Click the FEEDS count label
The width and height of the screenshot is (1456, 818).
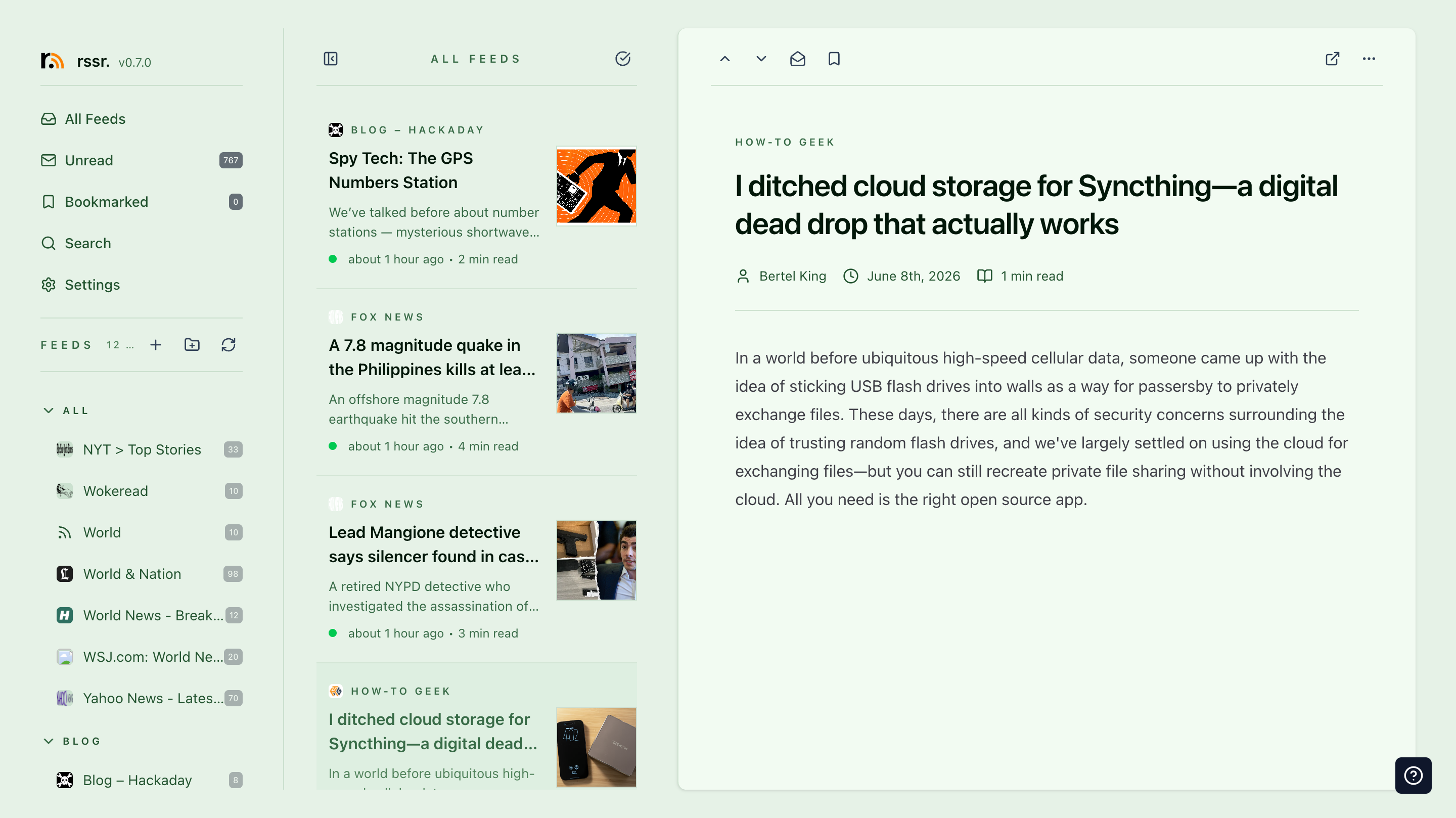[x=120, y=345]
